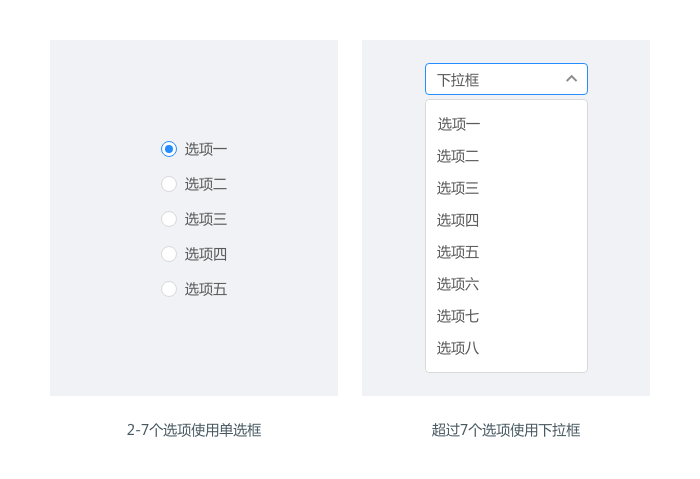Select 选项五 in the dropdown list
700x479 pixels.
coord(458,252)
